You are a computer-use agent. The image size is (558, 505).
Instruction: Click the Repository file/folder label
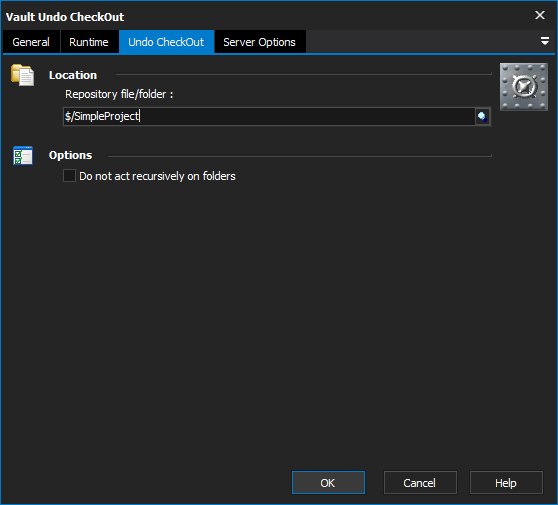point(119,94)
